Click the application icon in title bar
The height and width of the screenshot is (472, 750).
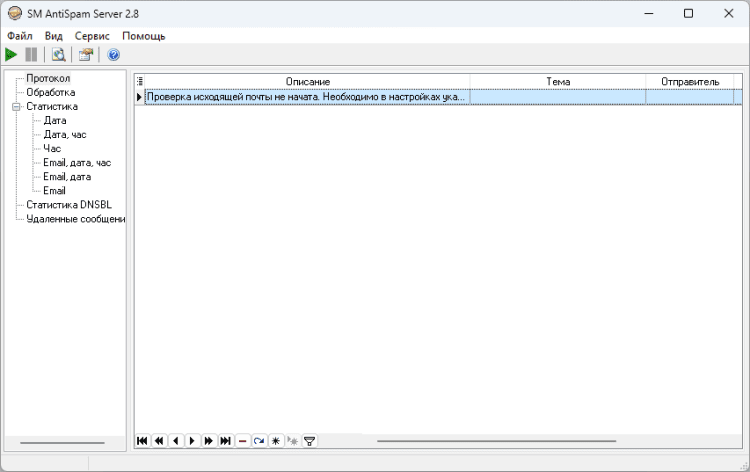tap(15, 13)
